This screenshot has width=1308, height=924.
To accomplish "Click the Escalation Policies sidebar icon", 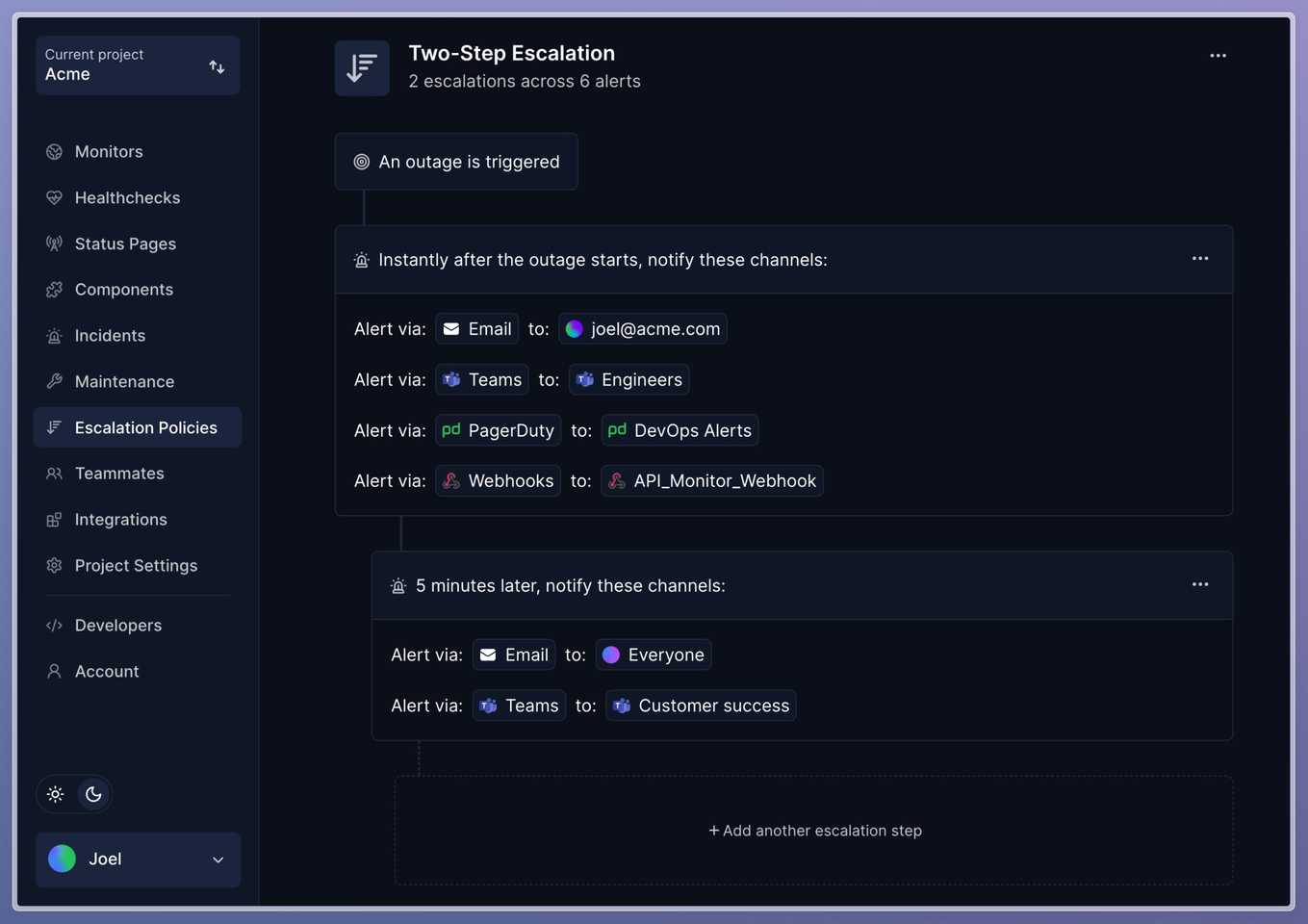I will (54, 427).
